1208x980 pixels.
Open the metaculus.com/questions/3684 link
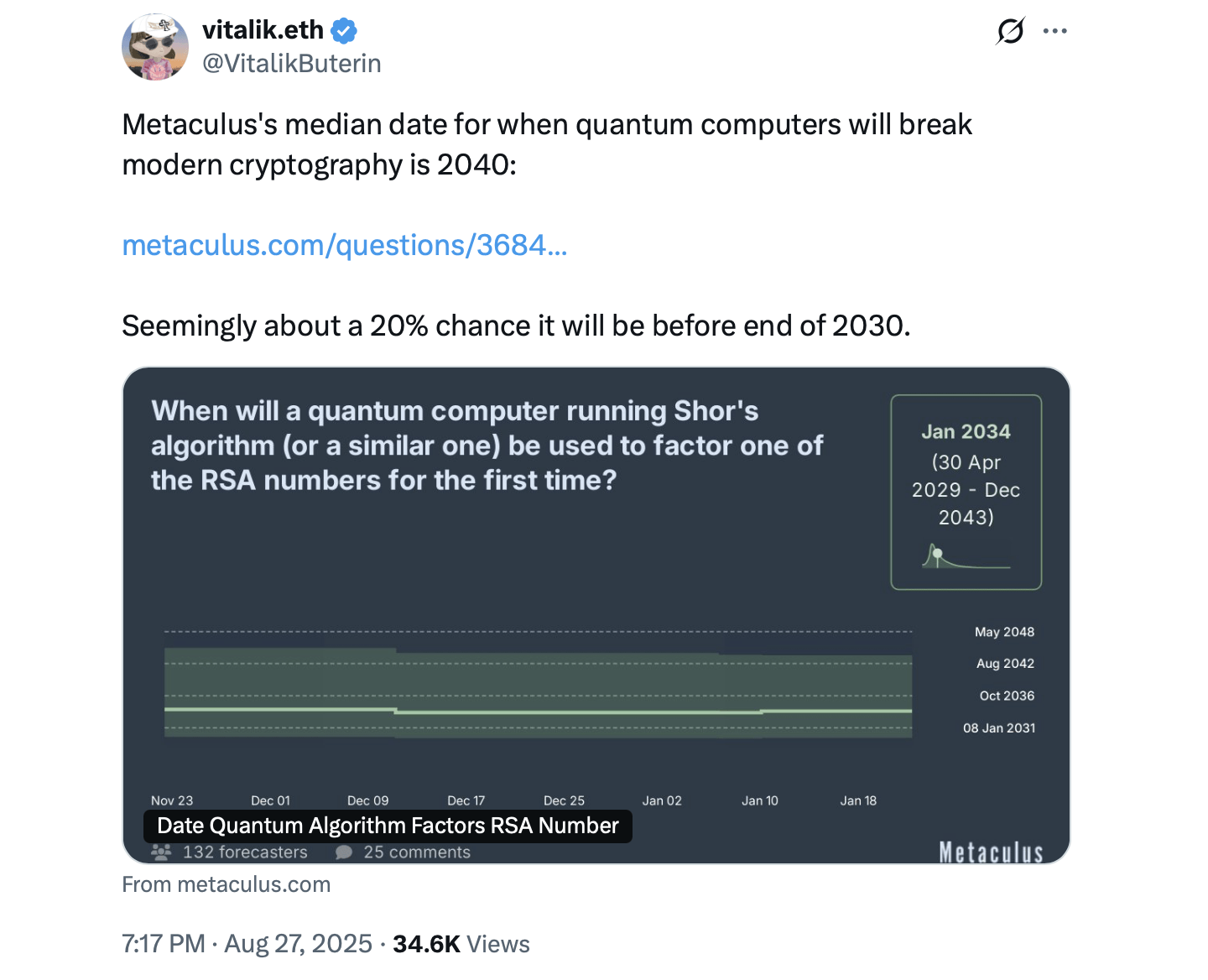click(345, 245)
